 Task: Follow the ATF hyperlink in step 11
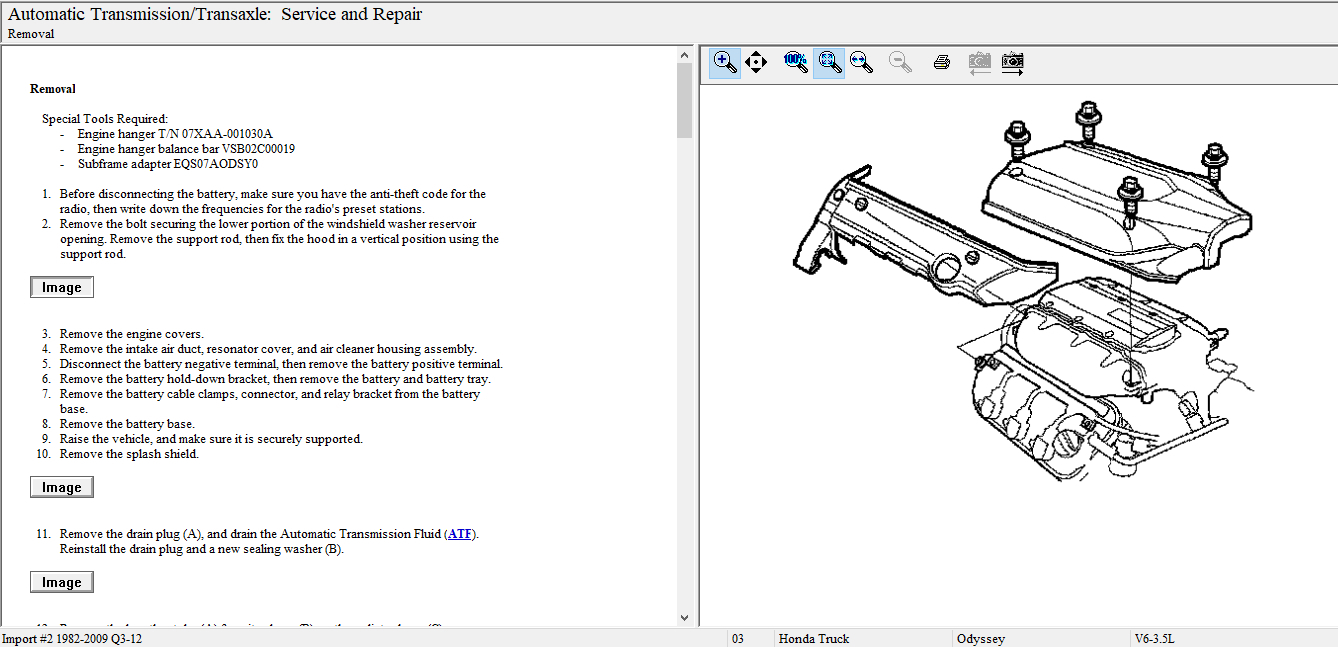pos(460,534)
